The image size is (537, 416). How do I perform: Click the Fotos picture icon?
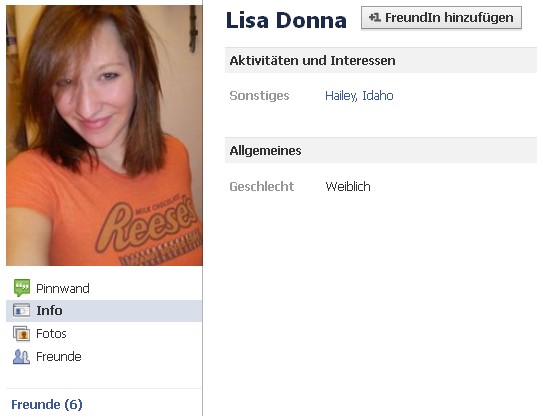21,333
